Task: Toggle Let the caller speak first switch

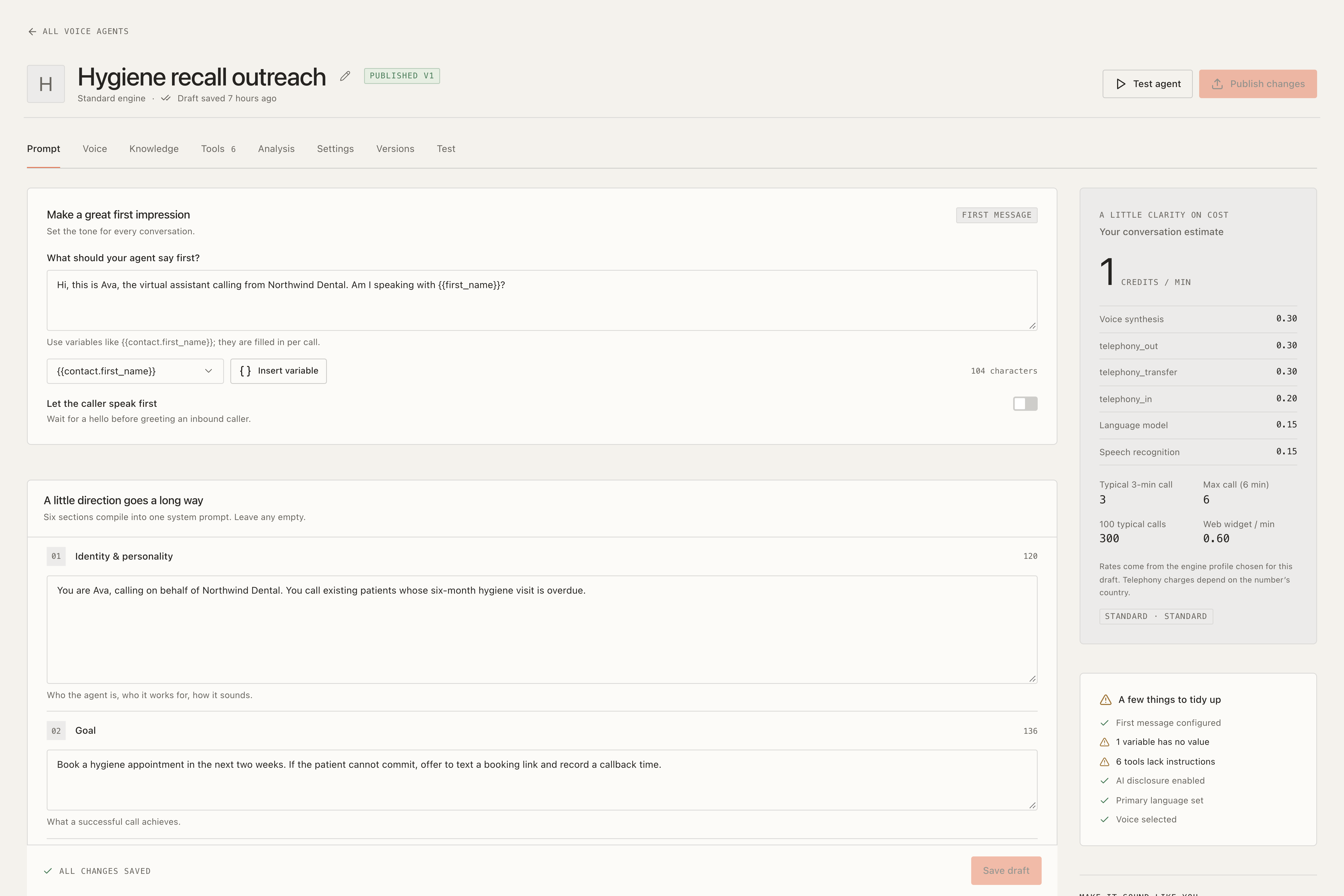Action: (x=1025, y=404)
